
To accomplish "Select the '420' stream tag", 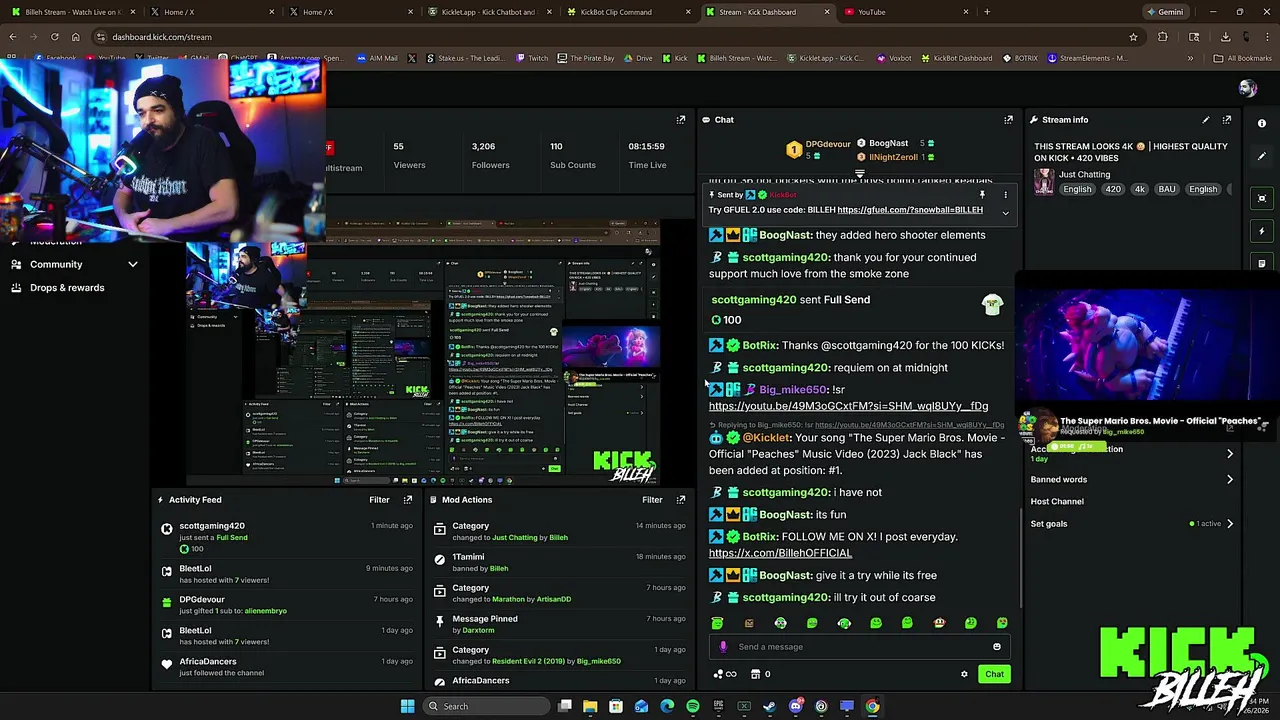I will tap(1112, 189).
